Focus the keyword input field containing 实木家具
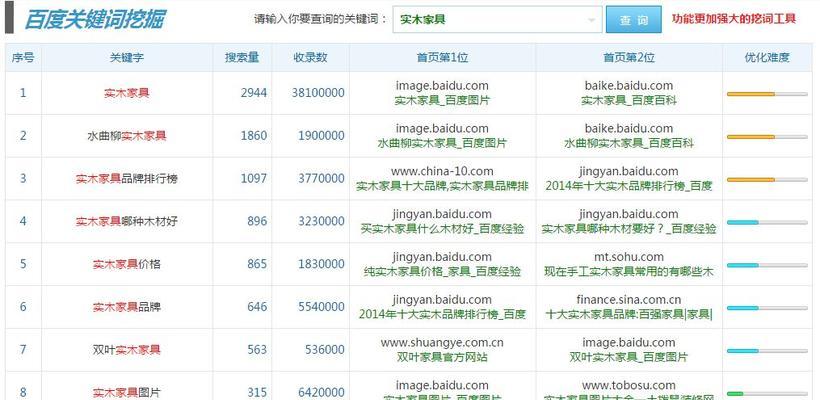The image size is (820, 400). (497, 19)
